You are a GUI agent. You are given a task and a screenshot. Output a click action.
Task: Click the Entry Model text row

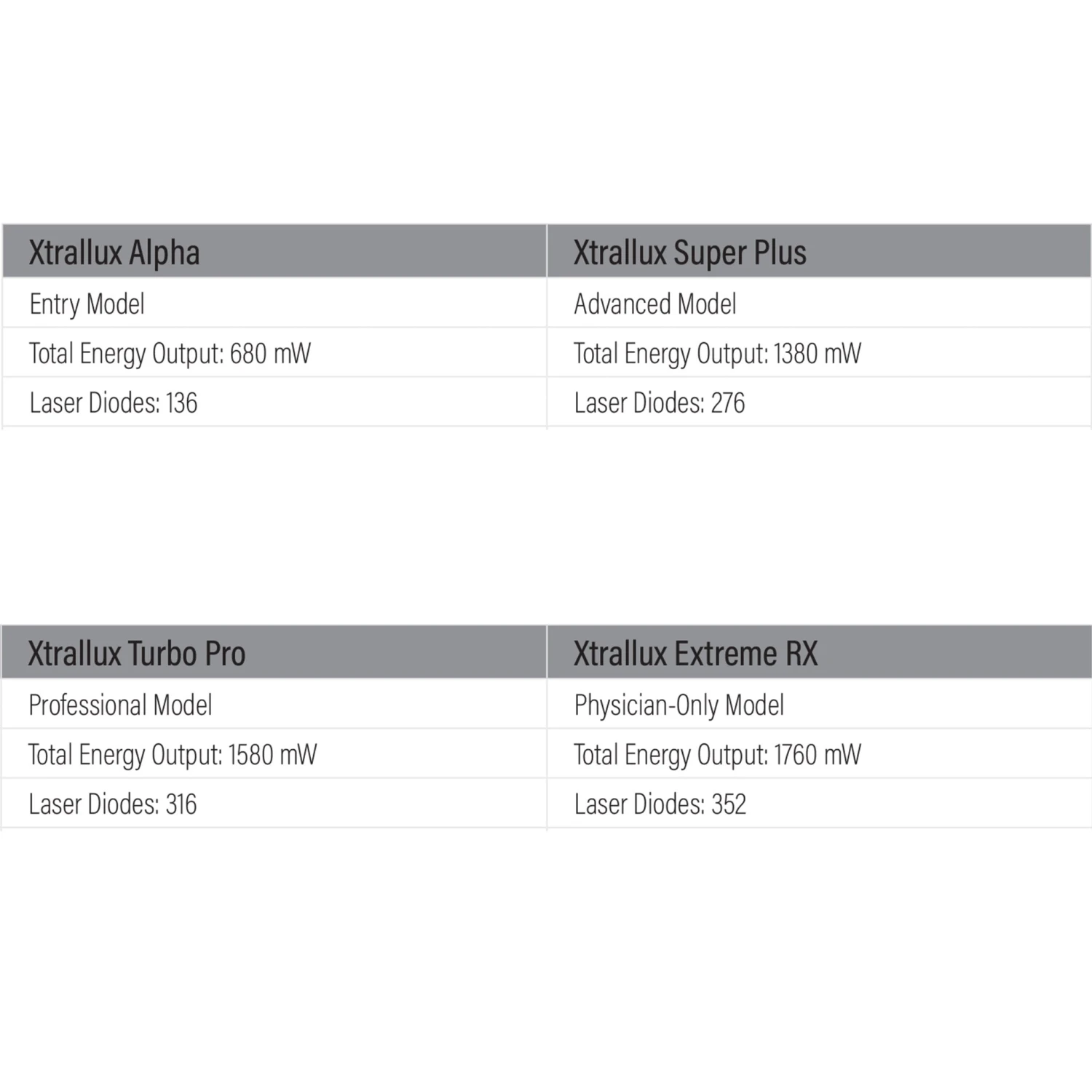pos(87,304)
